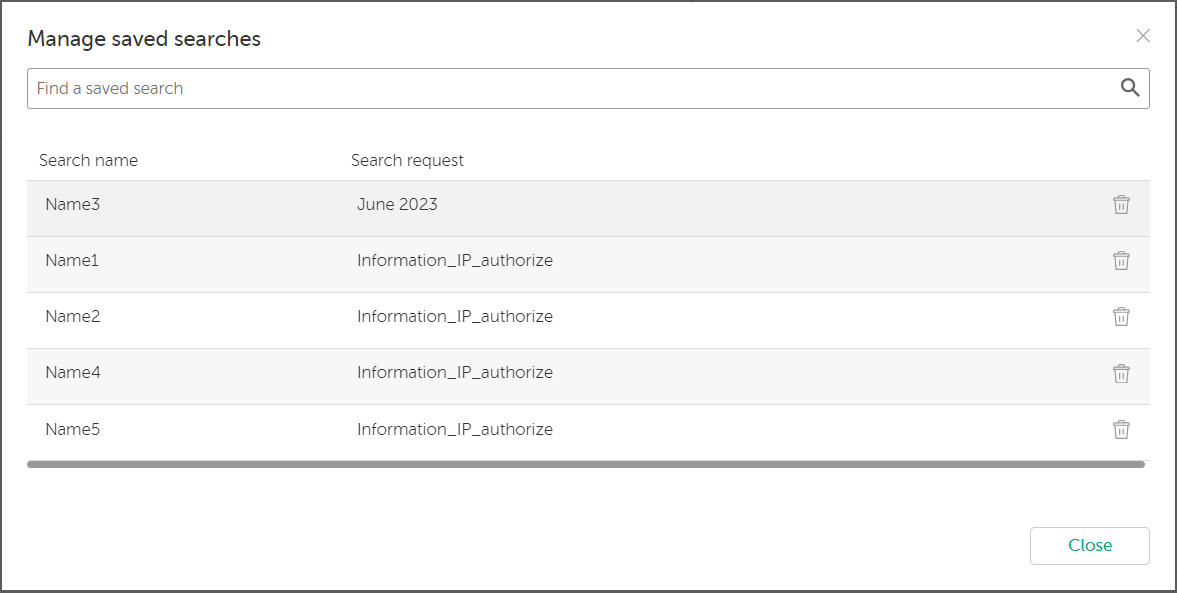Viewport: 1177px width, 593px height.
Task: Click the Search name column header
Action: tap(89, 160)
